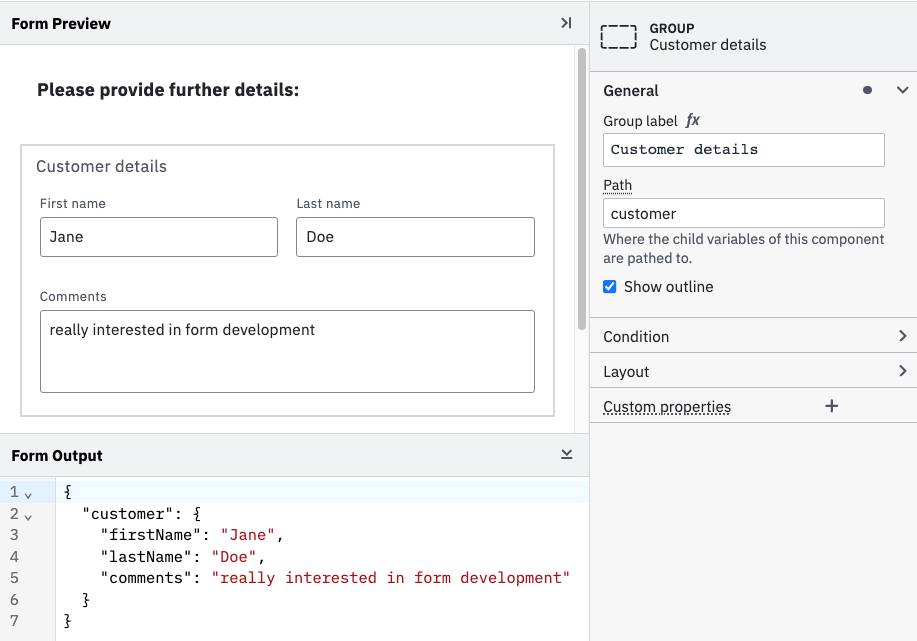
Task: Click the dashed Group component icon
Action: (x=619, y=37)
